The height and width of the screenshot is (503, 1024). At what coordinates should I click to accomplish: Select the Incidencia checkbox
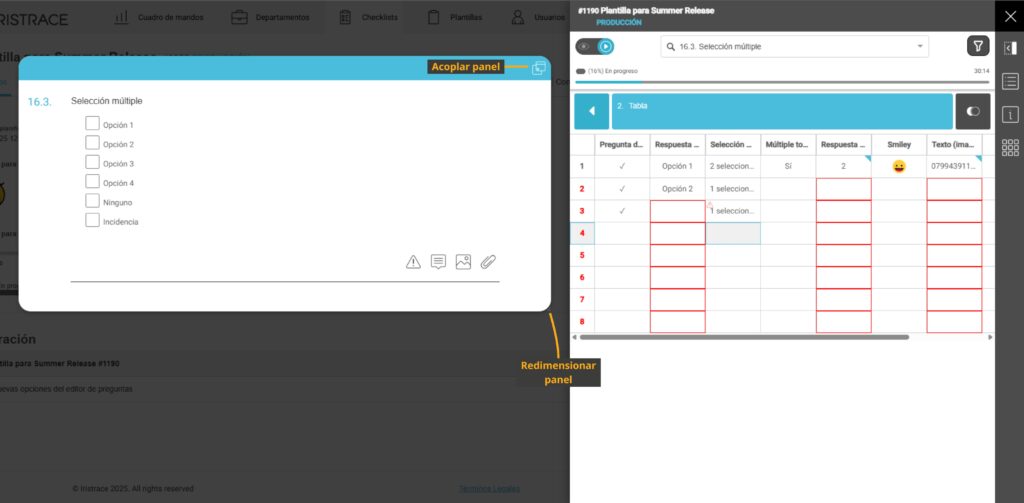coord(92,220)
